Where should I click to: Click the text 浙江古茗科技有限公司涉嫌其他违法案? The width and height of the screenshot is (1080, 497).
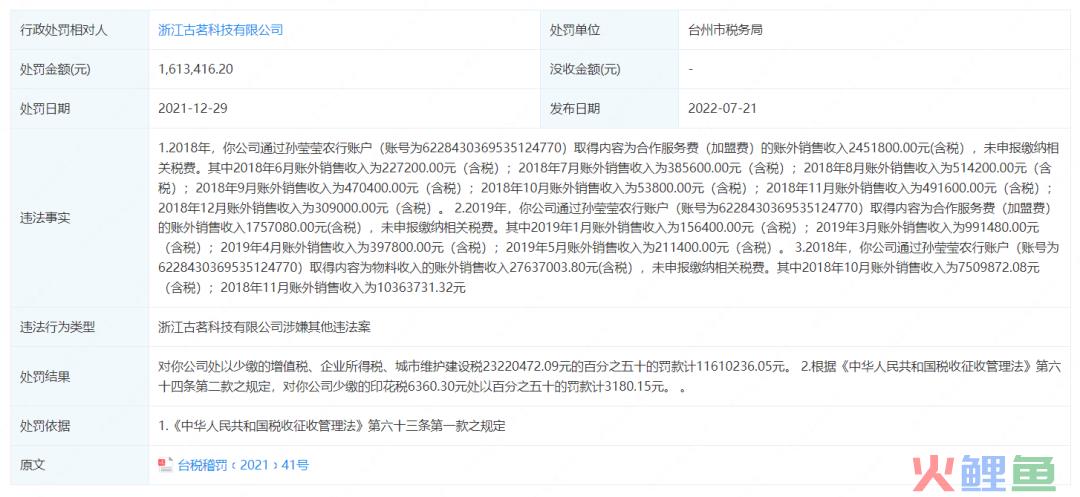[x=264, y=328]
